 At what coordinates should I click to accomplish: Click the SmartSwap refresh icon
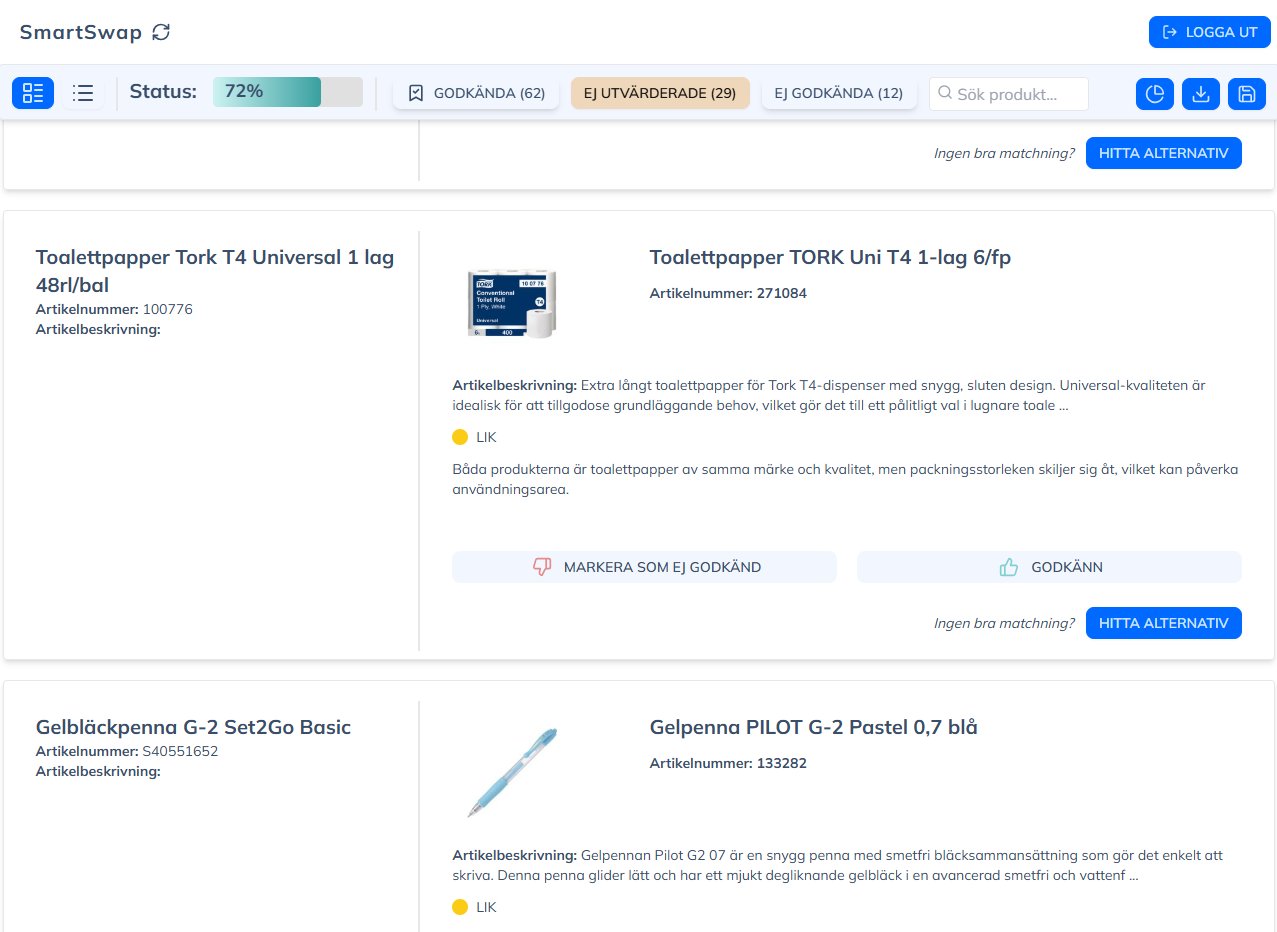click(x=161, y=32)
